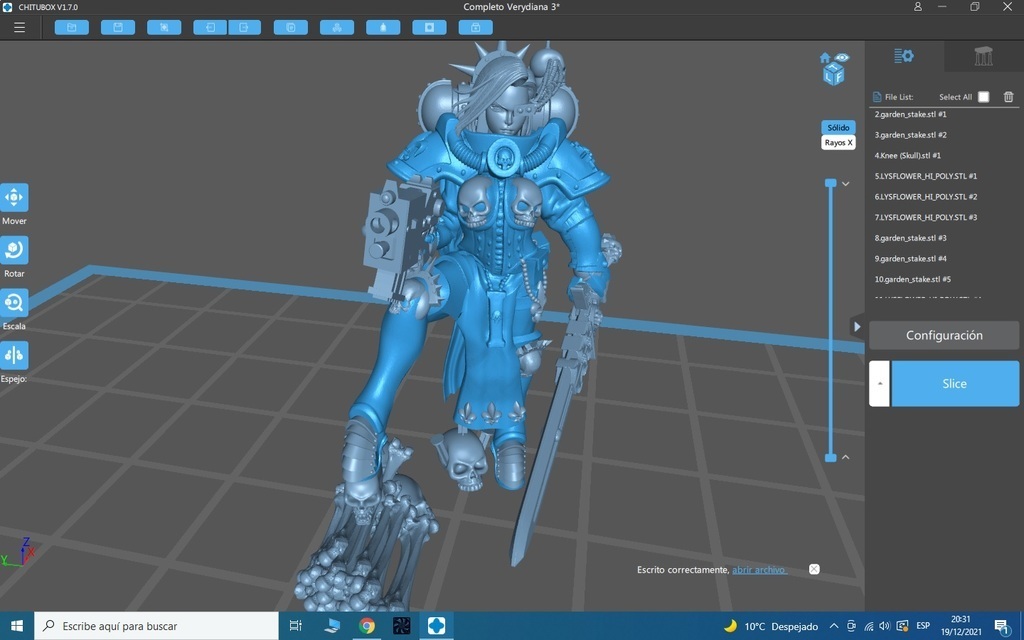Select 8.garden_stake.stl #3 file
1024x640 pixels.
(x=910, y=238)
